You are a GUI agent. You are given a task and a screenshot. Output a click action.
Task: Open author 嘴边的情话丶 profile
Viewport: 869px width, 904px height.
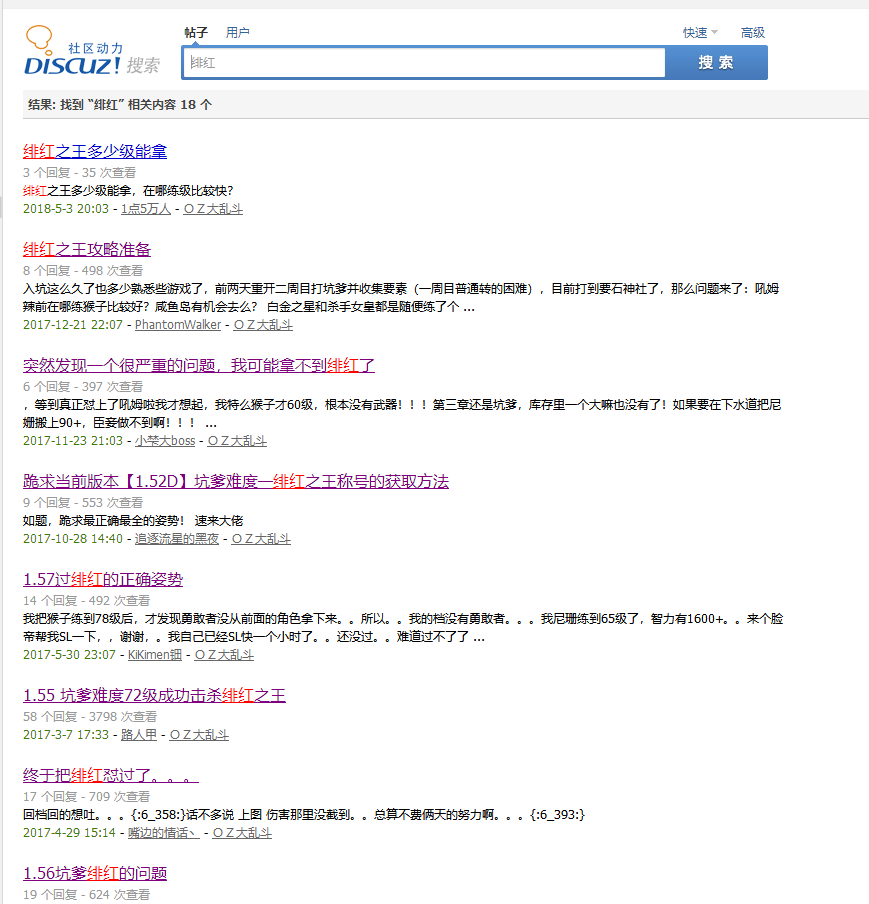pos(164,833)
